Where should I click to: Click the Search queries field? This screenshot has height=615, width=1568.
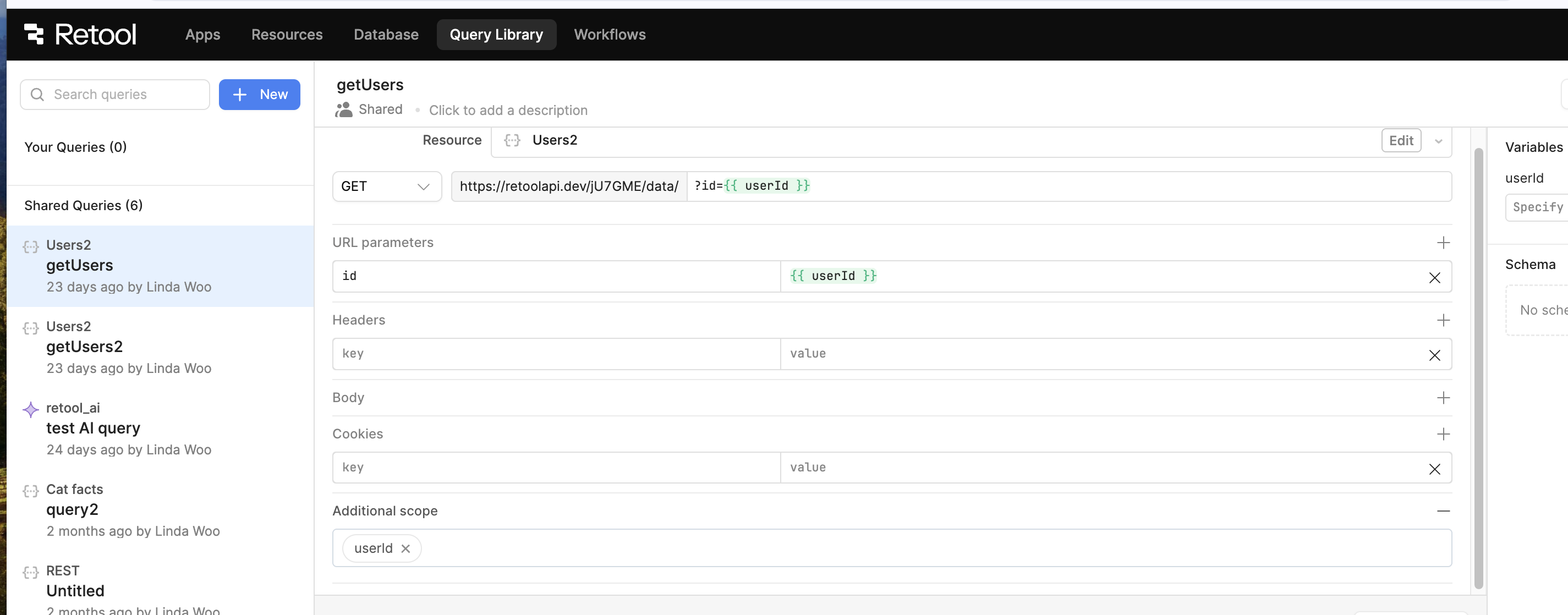click(x=115, y=94)
